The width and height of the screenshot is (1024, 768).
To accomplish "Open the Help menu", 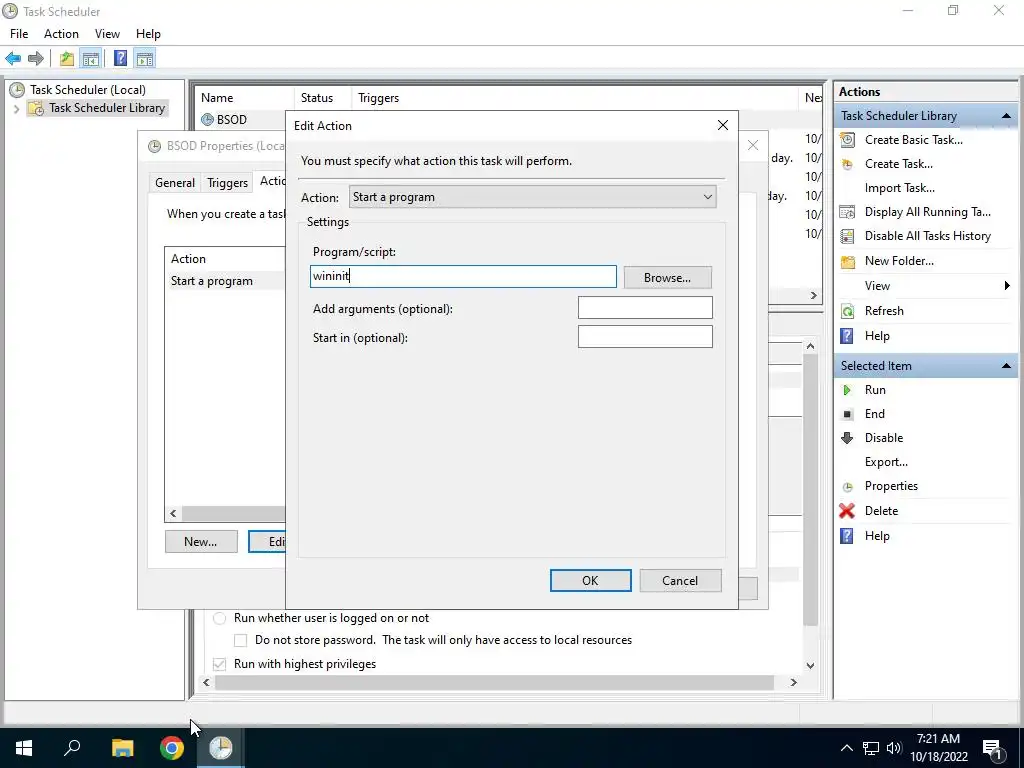I will point(148,34).
